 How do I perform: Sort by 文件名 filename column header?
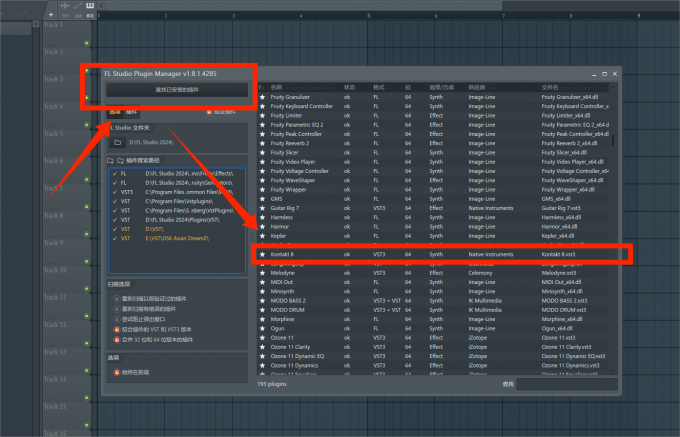pos(550,88)
